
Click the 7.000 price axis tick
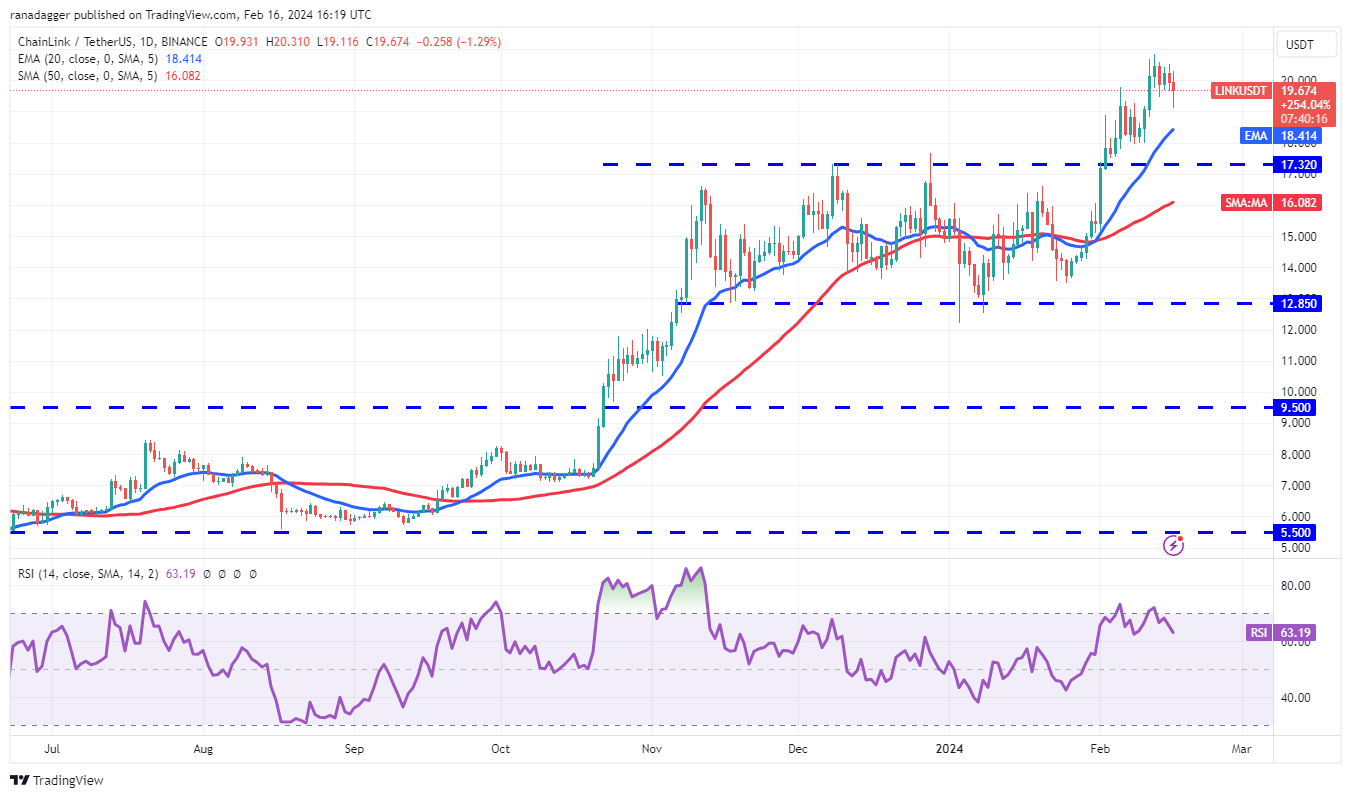click(x=1298, y=486)
